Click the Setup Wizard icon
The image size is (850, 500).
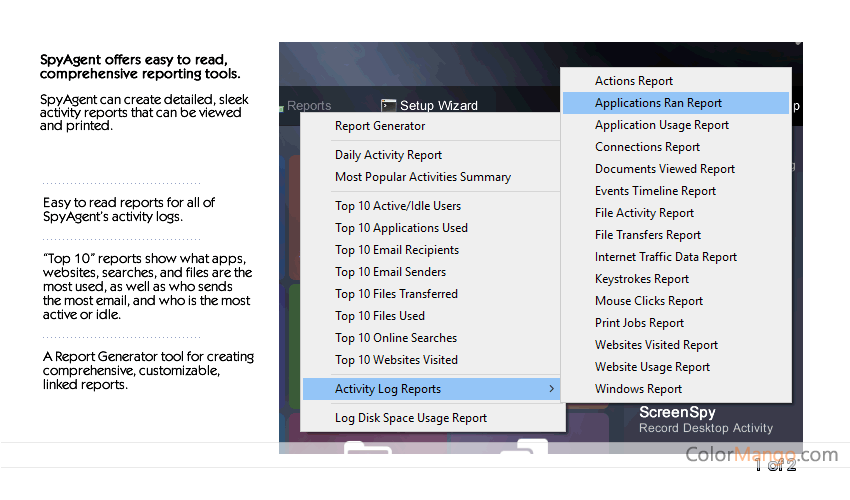(389, 105)
